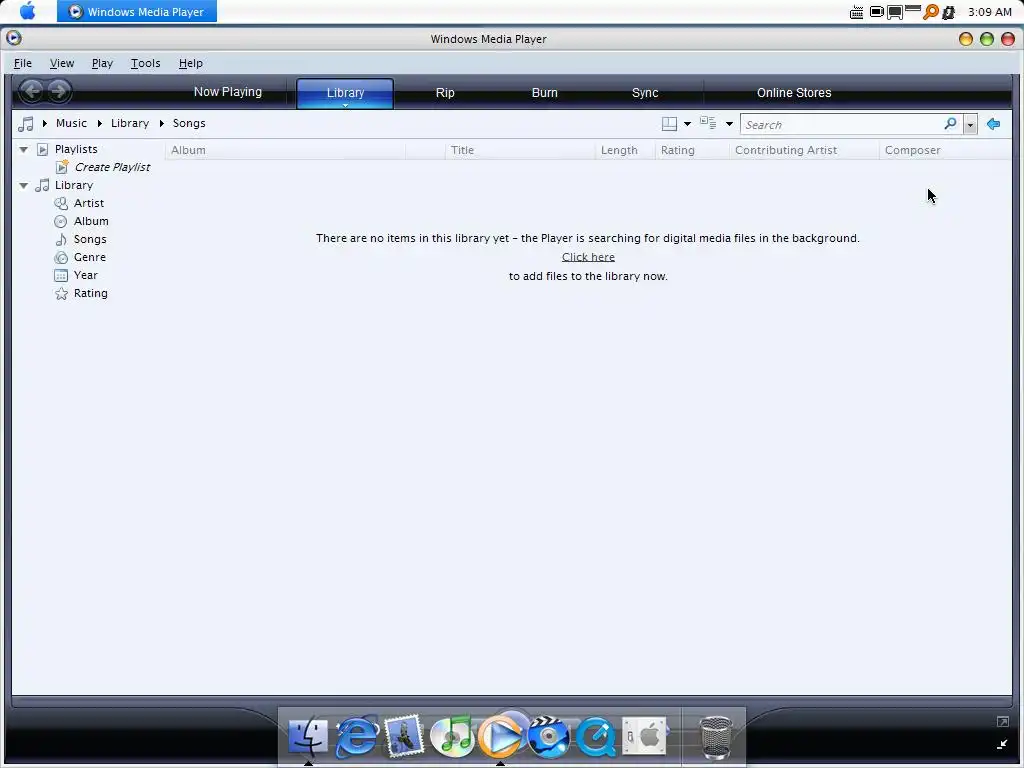Open System Preferences Apple switch icon in dock
Viewport: 1024px width, 768px height.
pos(644,736)
